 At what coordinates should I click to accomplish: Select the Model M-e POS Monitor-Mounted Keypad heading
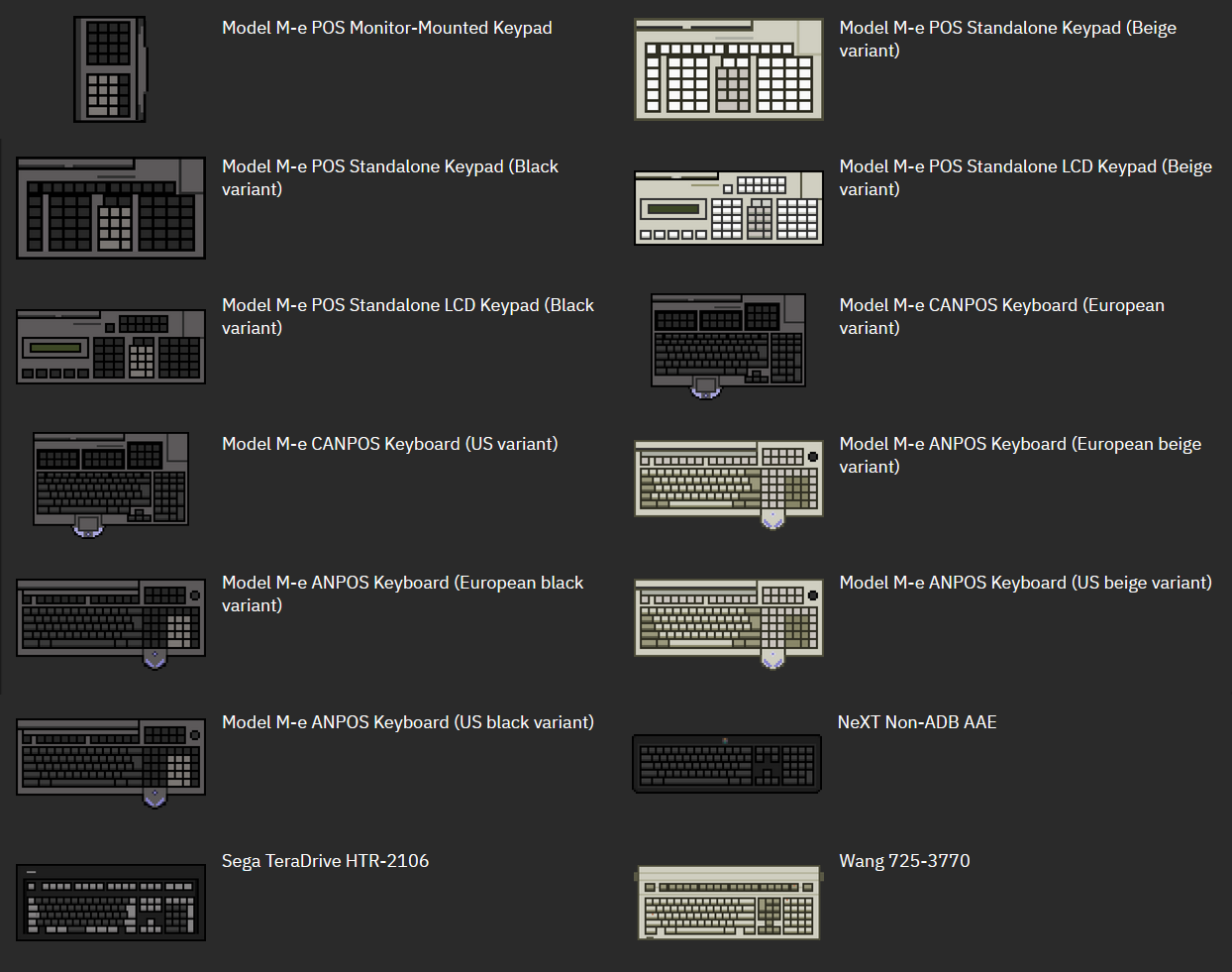pos(386,28)
